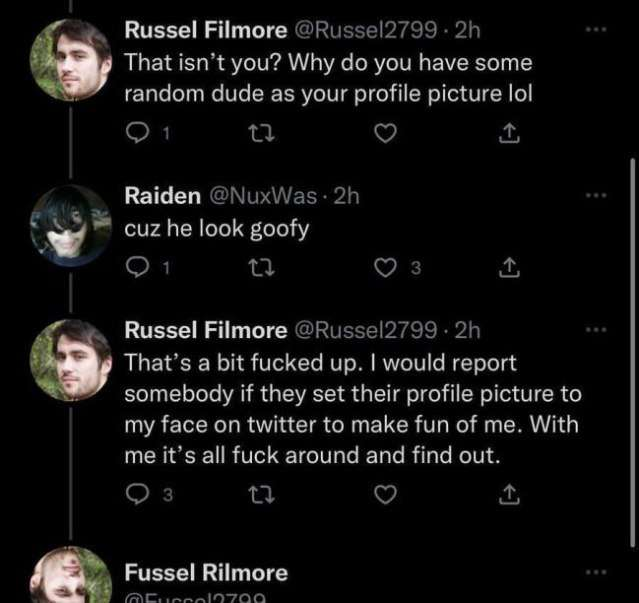Share the "fuck around and find out" tweet
Image resolution: width=639 pixels, height=603 pixels.
[x=507, y=491]
